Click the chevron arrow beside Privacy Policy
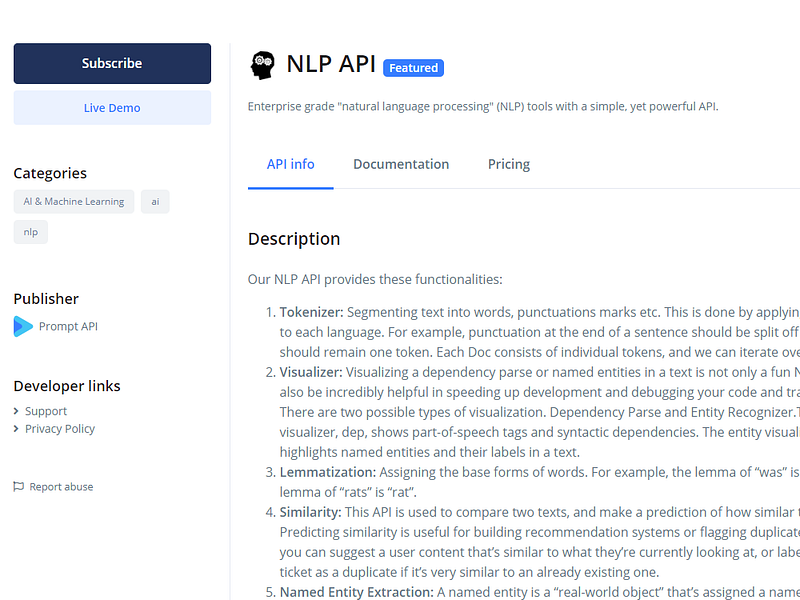The image size is (800, 600). pos(16,429)
